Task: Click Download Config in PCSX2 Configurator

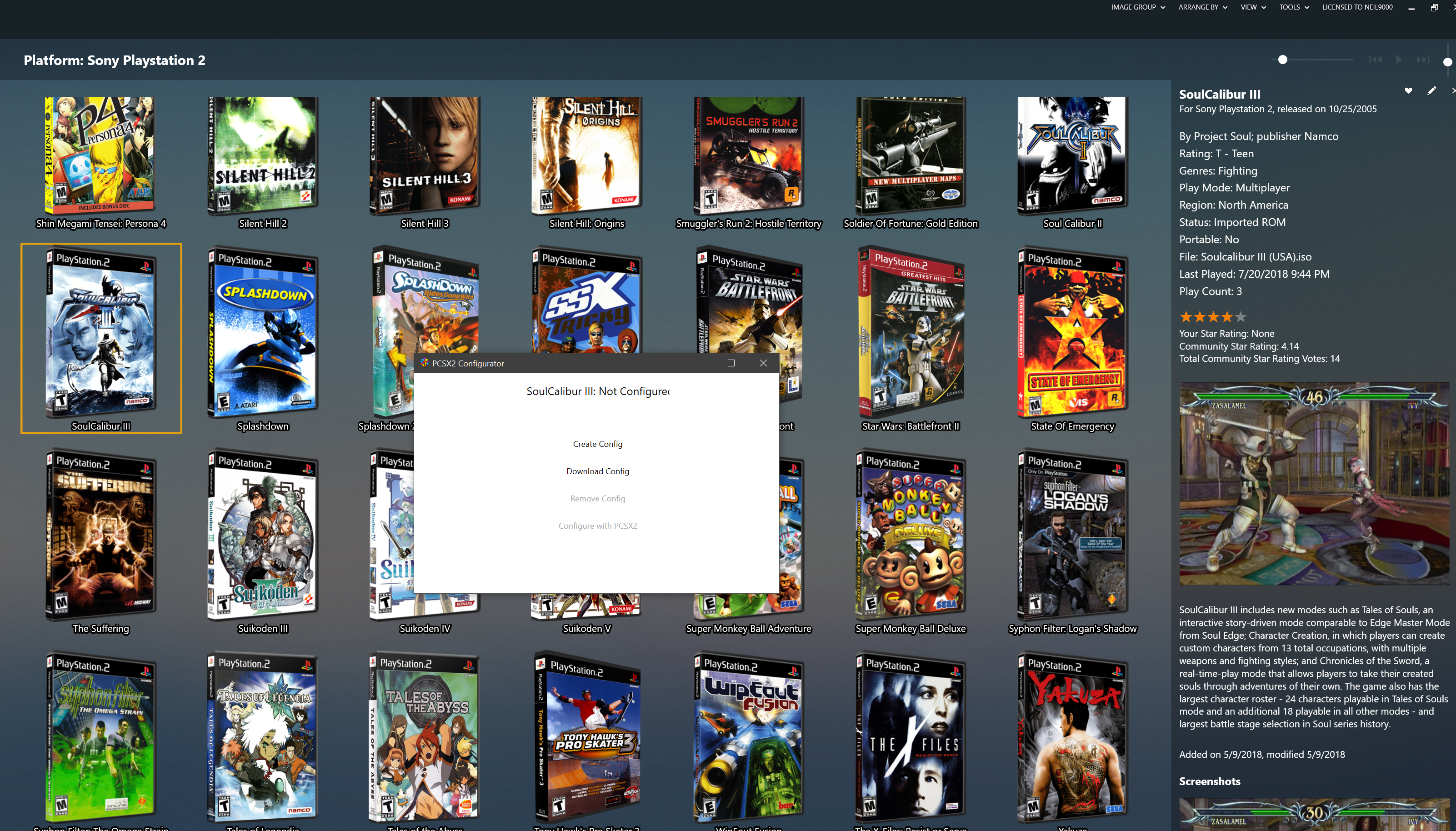Action: coord(597,471)
